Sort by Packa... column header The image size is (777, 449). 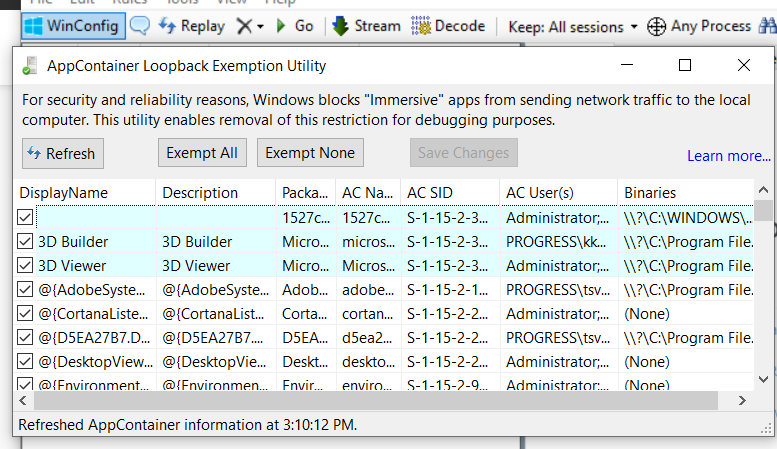point(306,192)
